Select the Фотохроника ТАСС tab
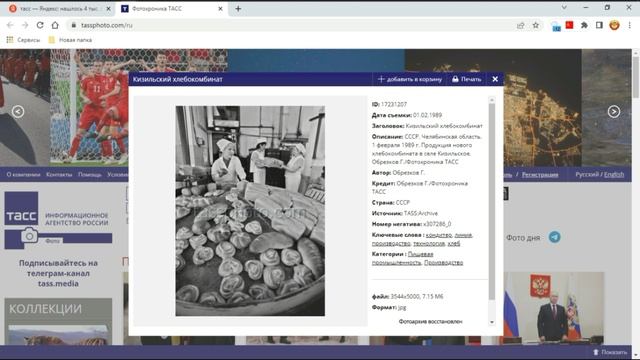 pos(171,9)
